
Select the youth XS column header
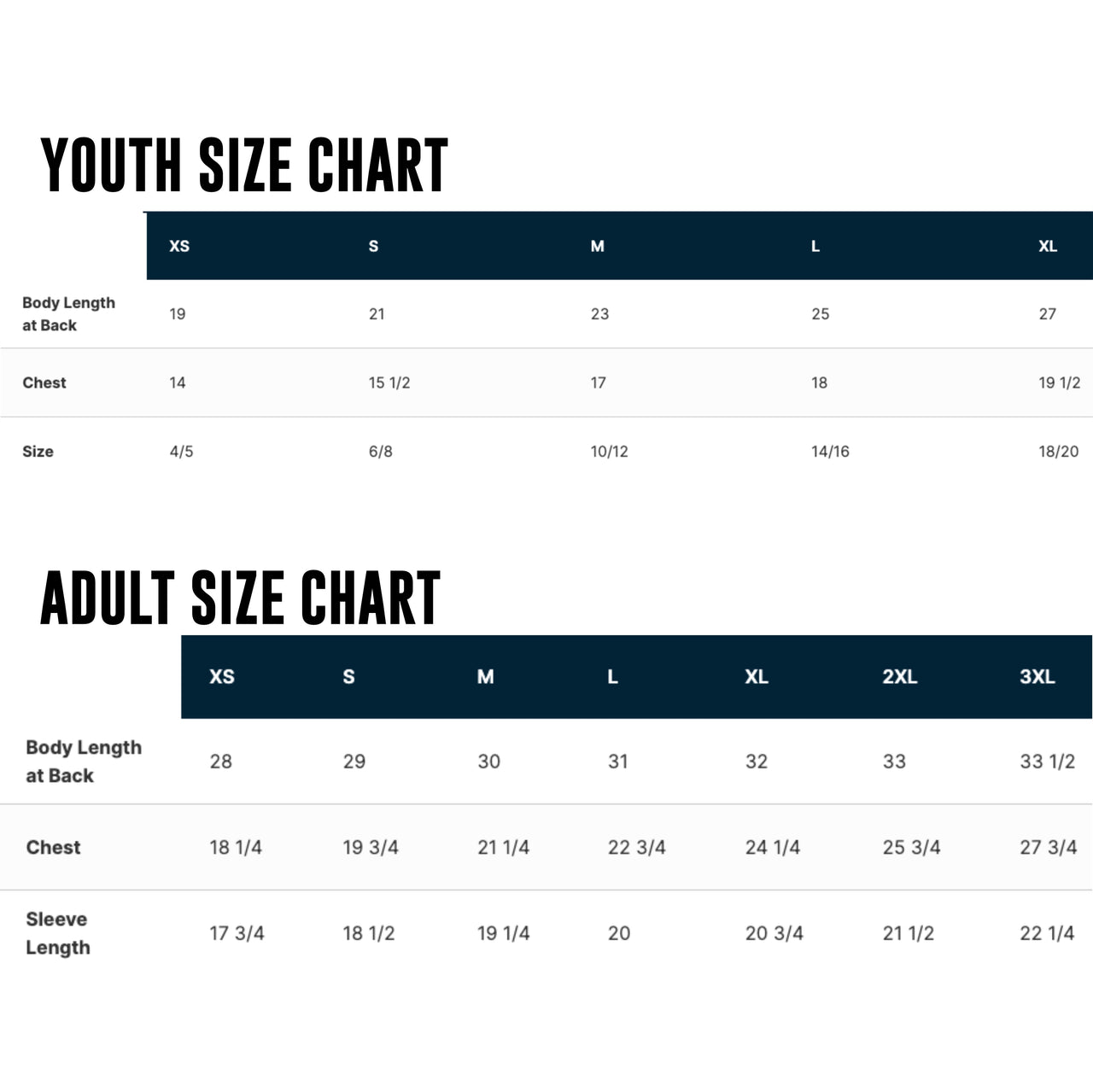(179, 246)
